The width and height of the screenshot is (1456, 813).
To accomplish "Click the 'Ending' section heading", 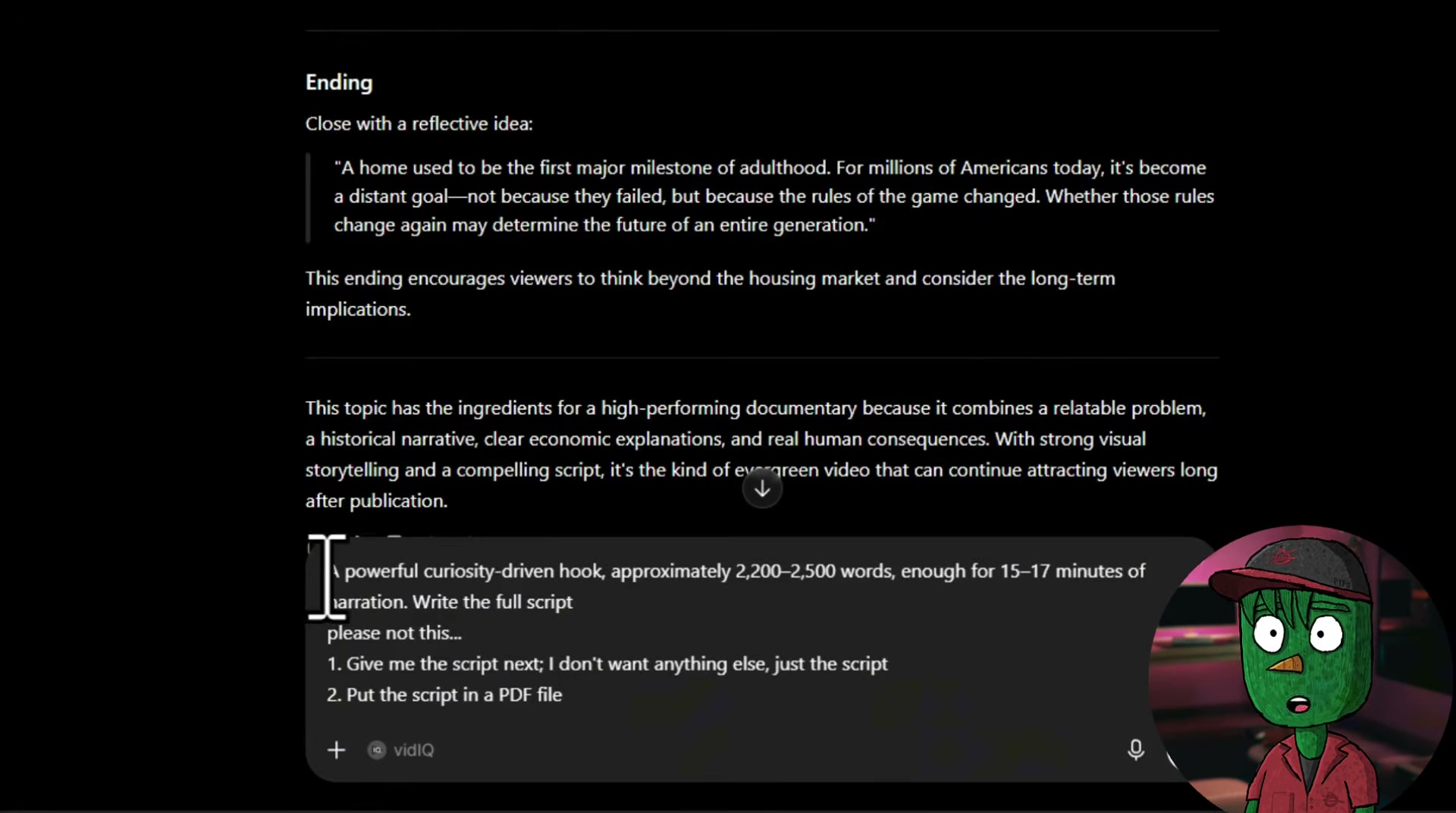I will [x=339, y=83].
